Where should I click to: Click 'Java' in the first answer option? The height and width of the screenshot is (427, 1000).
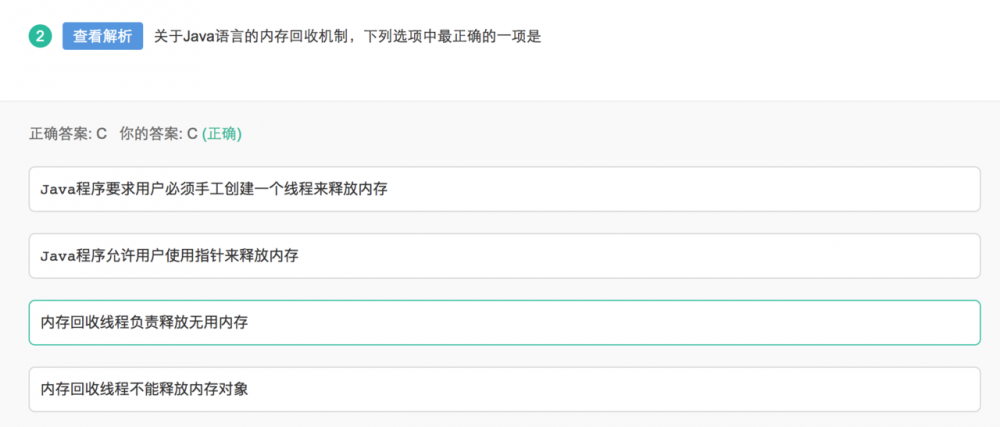pyautogui.click(x=57, y=189)
